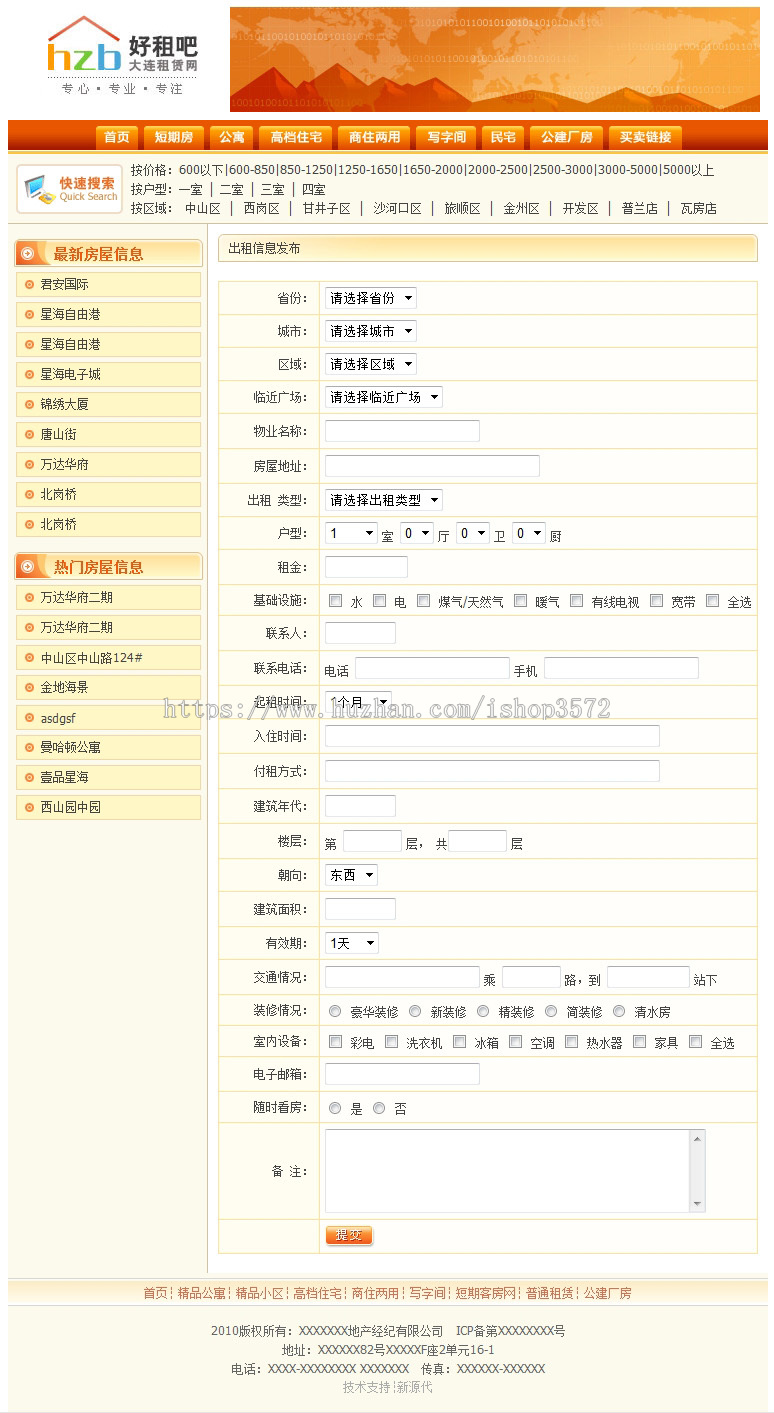Viewport: 774px width, 1413px height.
Task: Click the 新源代 support link
Action: (415, 1387)
